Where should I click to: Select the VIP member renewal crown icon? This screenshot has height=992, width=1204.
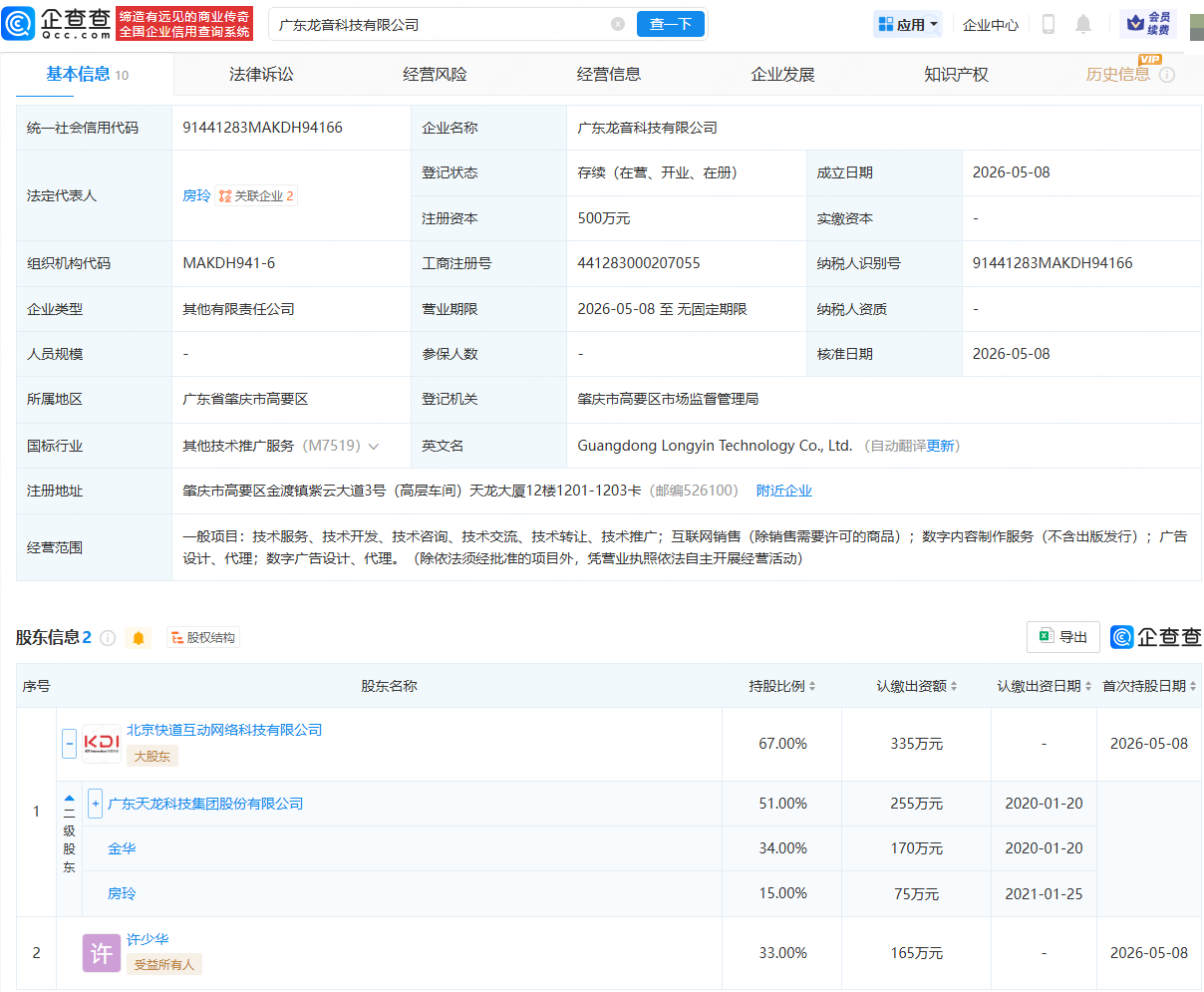point(1148,24)
